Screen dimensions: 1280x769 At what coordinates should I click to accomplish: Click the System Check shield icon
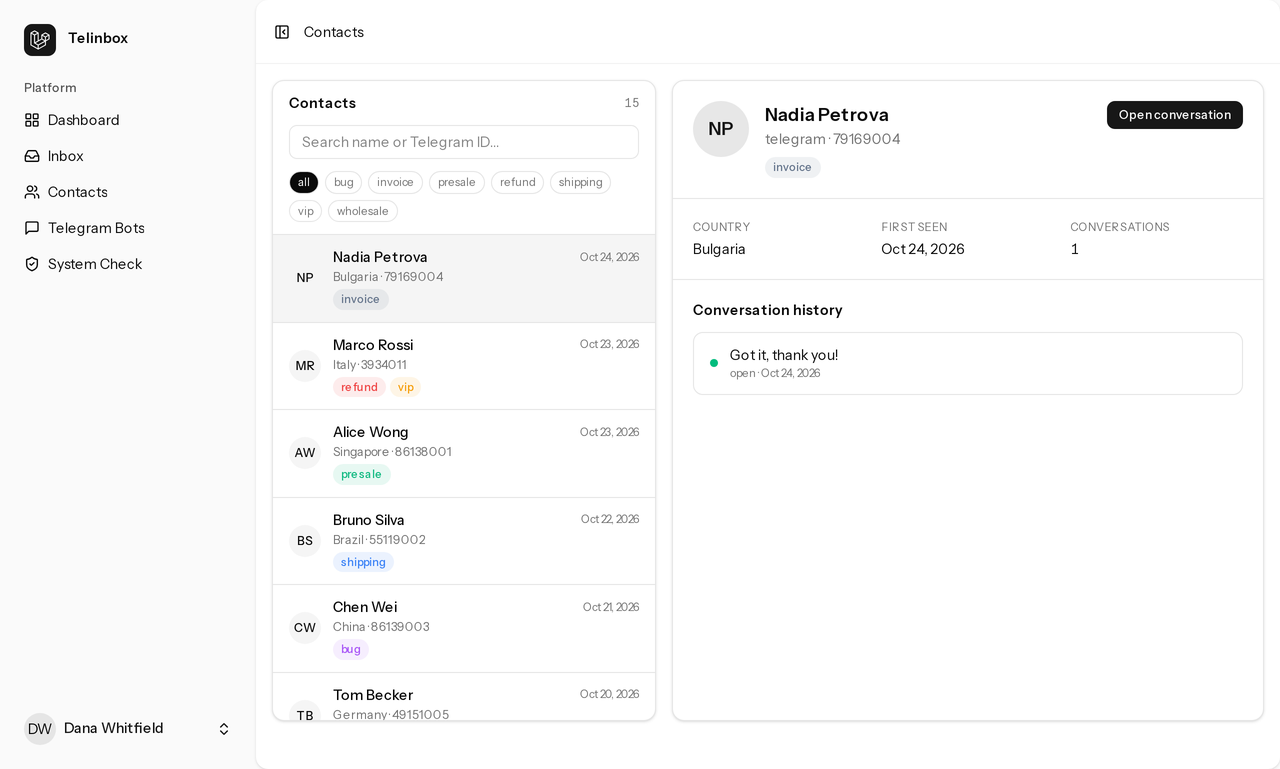(x=32, y=264)
